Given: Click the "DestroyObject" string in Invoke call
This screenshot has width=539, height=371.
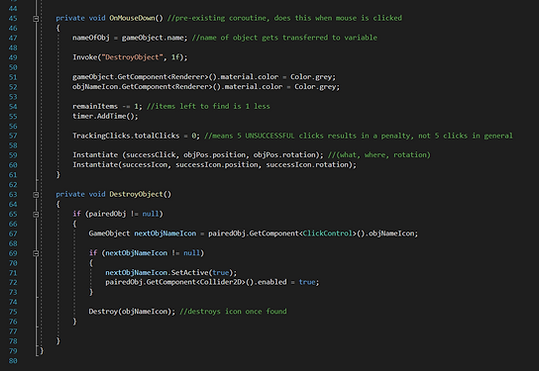Looking at the screenshot, I should [x=132, y=57].
